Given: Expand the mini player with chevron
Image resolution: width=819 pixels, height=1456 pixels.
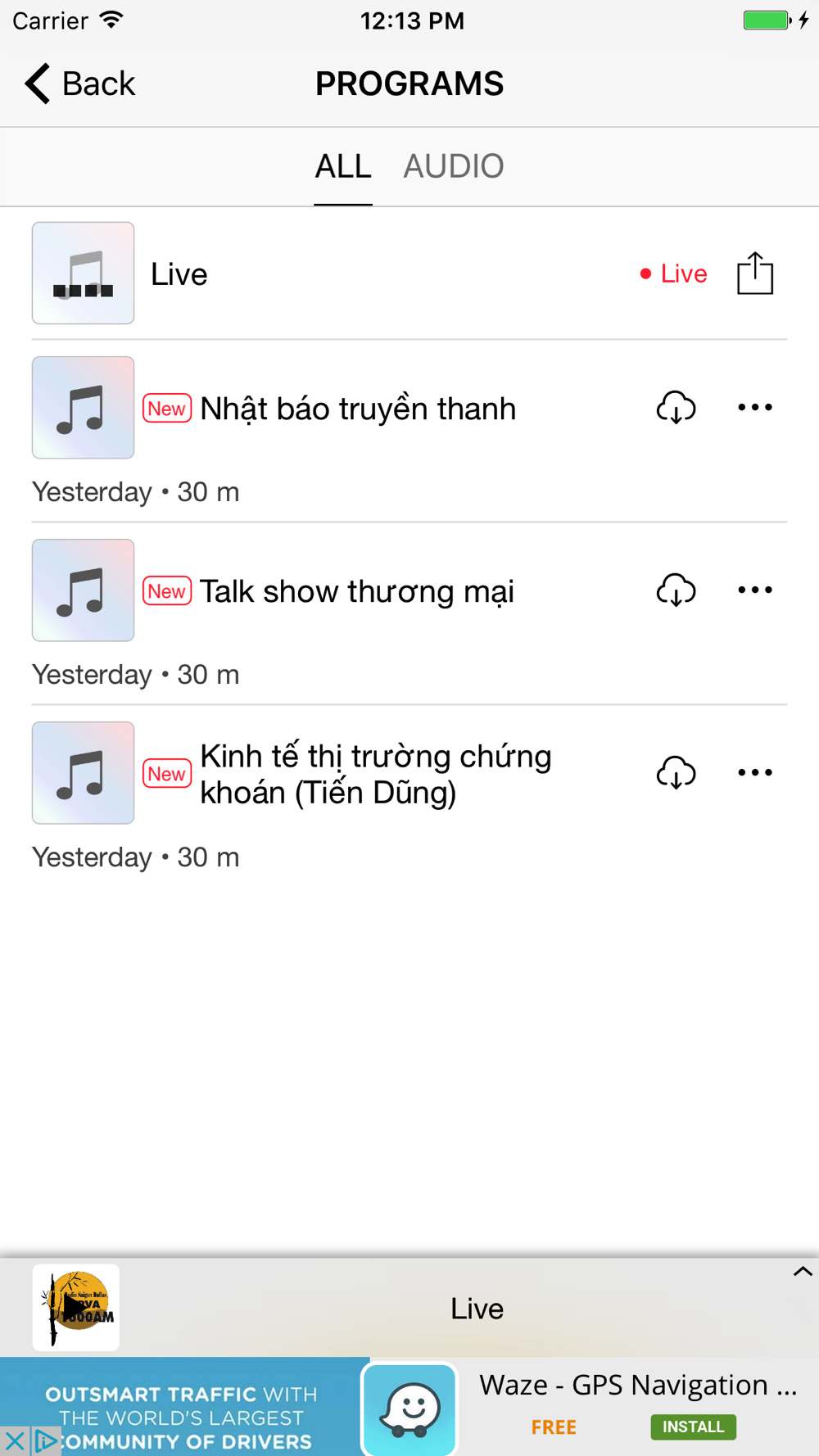Looking at the screenshot, I should [x=802, y=1272].
